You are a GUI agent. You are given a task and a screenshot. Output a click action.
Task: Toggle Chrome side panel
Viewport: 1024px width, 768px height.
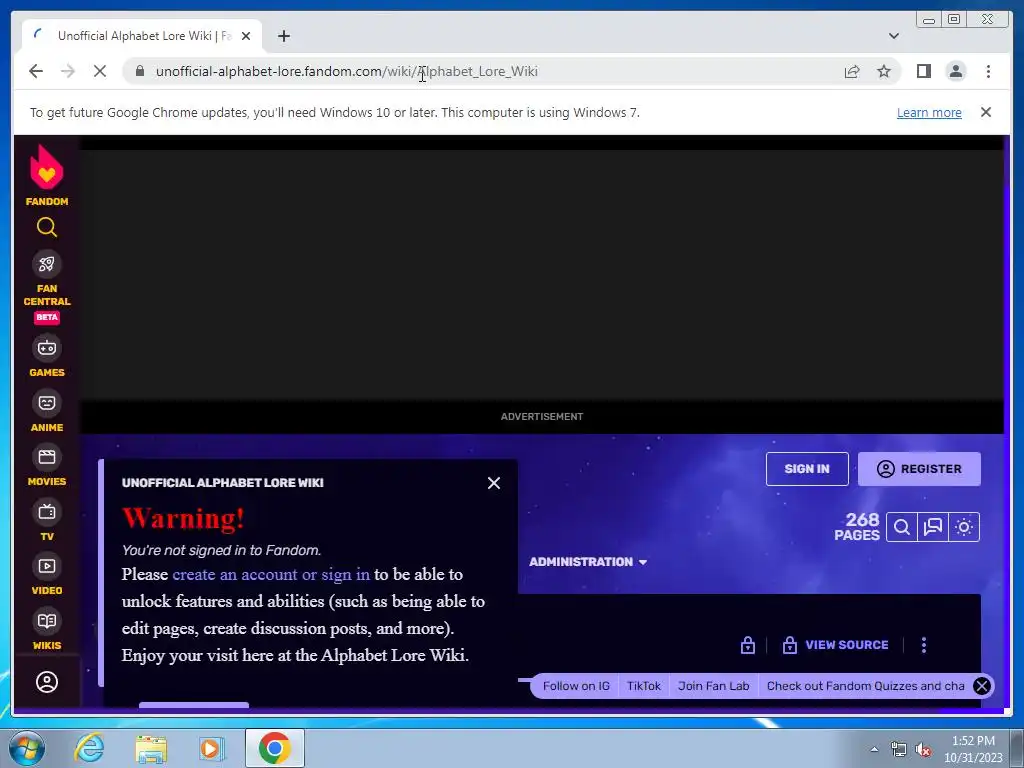coord(923,71)
